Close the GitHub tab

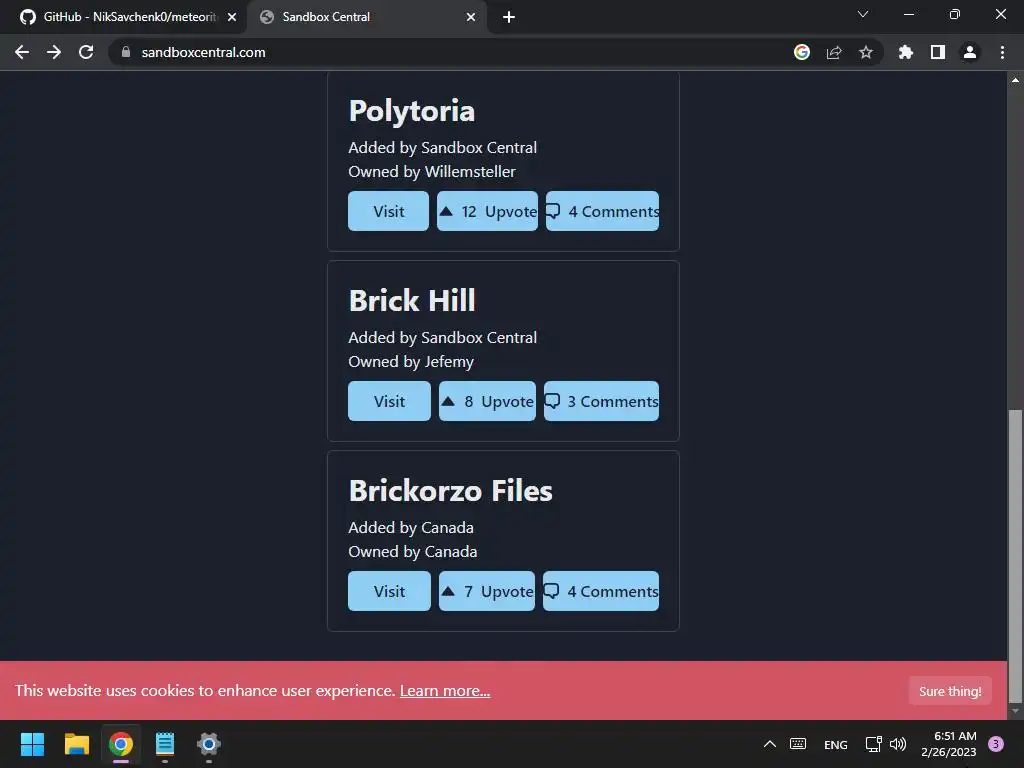(x=232, y=17)
